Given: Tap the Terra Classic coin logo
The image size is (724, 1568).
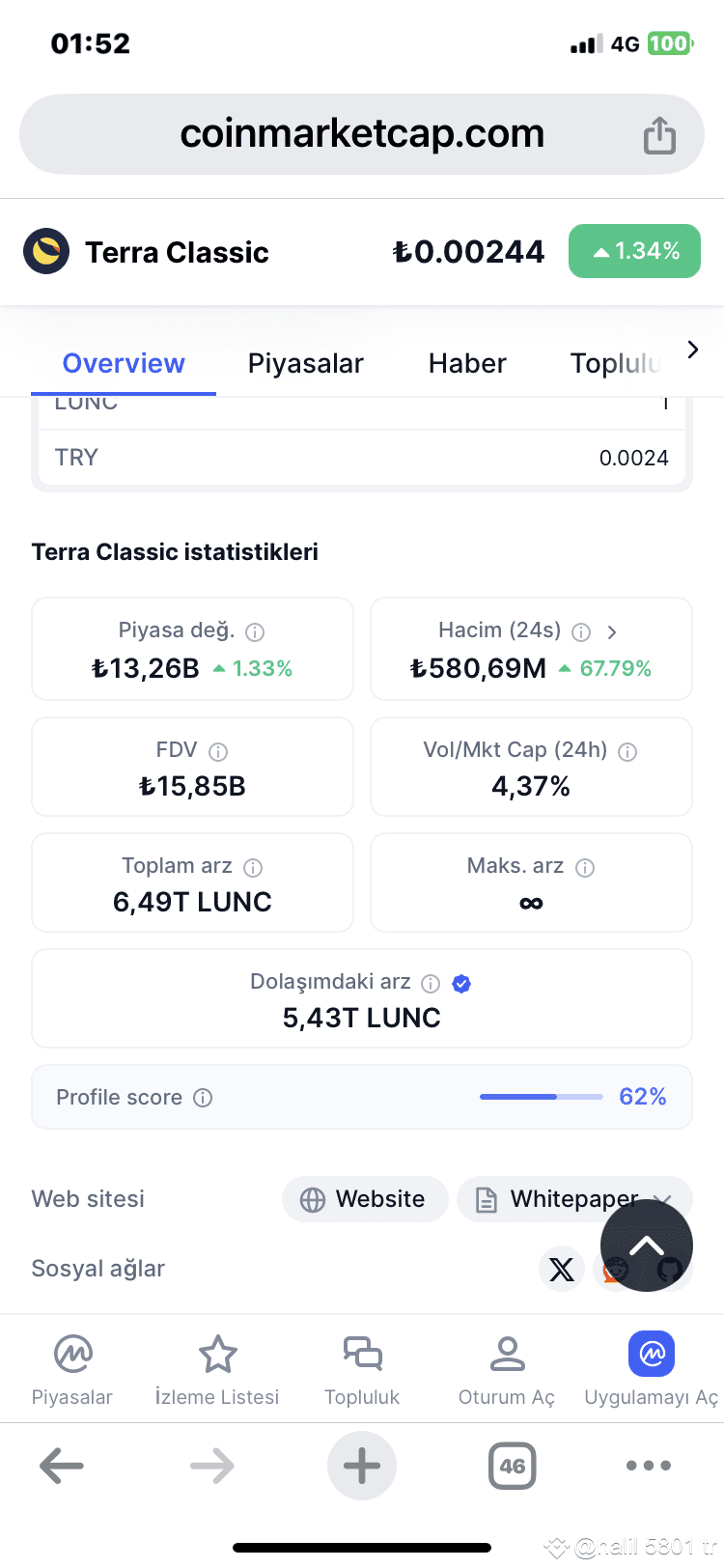Looking at the screenshot, I should tap(46, 252).
